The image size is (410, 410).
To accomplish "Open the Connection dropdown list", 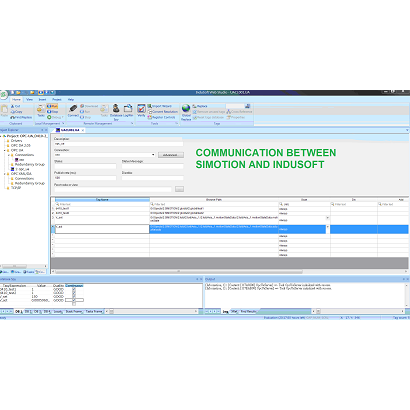I will (153, 155).
